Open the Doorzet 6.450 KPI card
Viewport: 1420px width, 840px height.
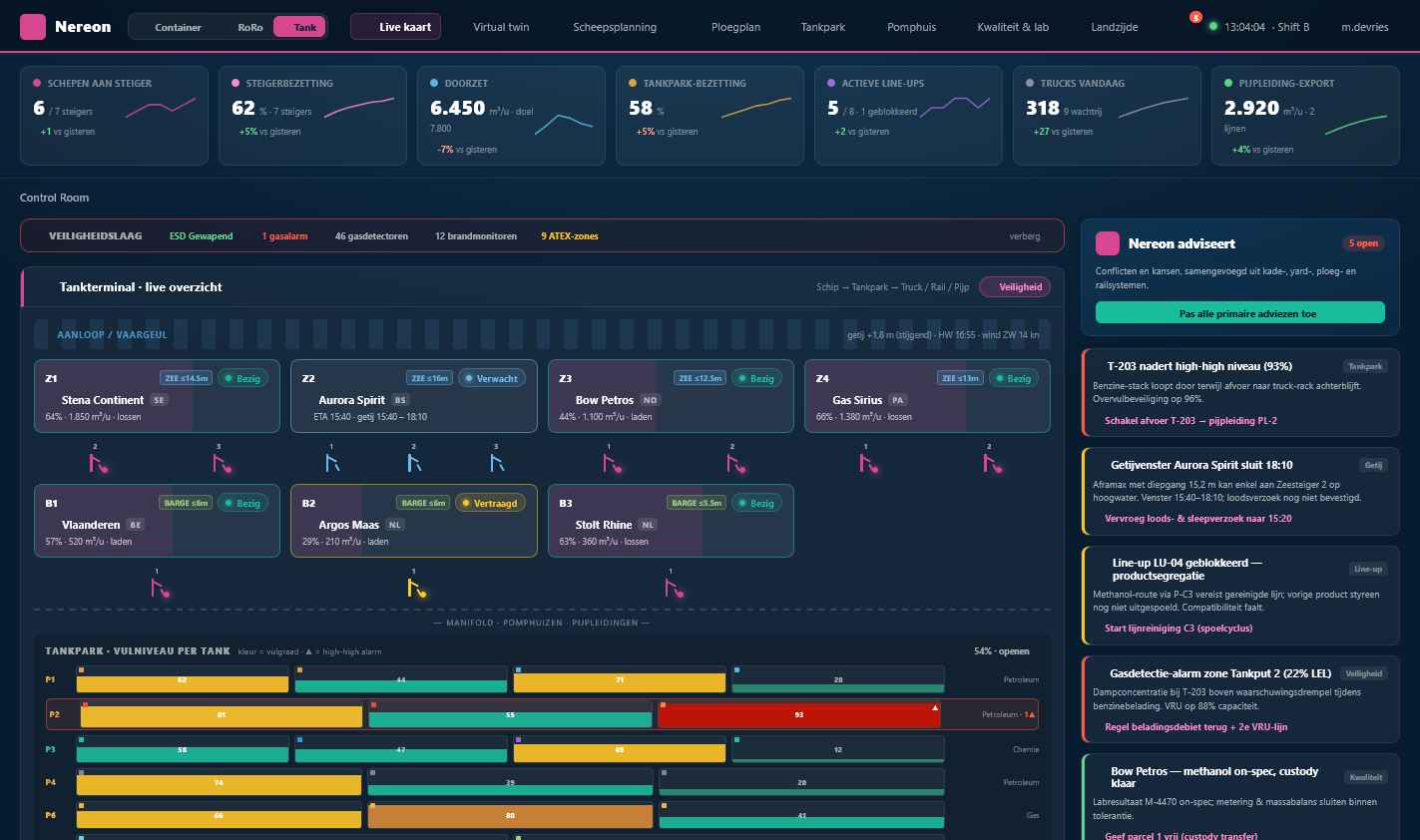[511, 116]
